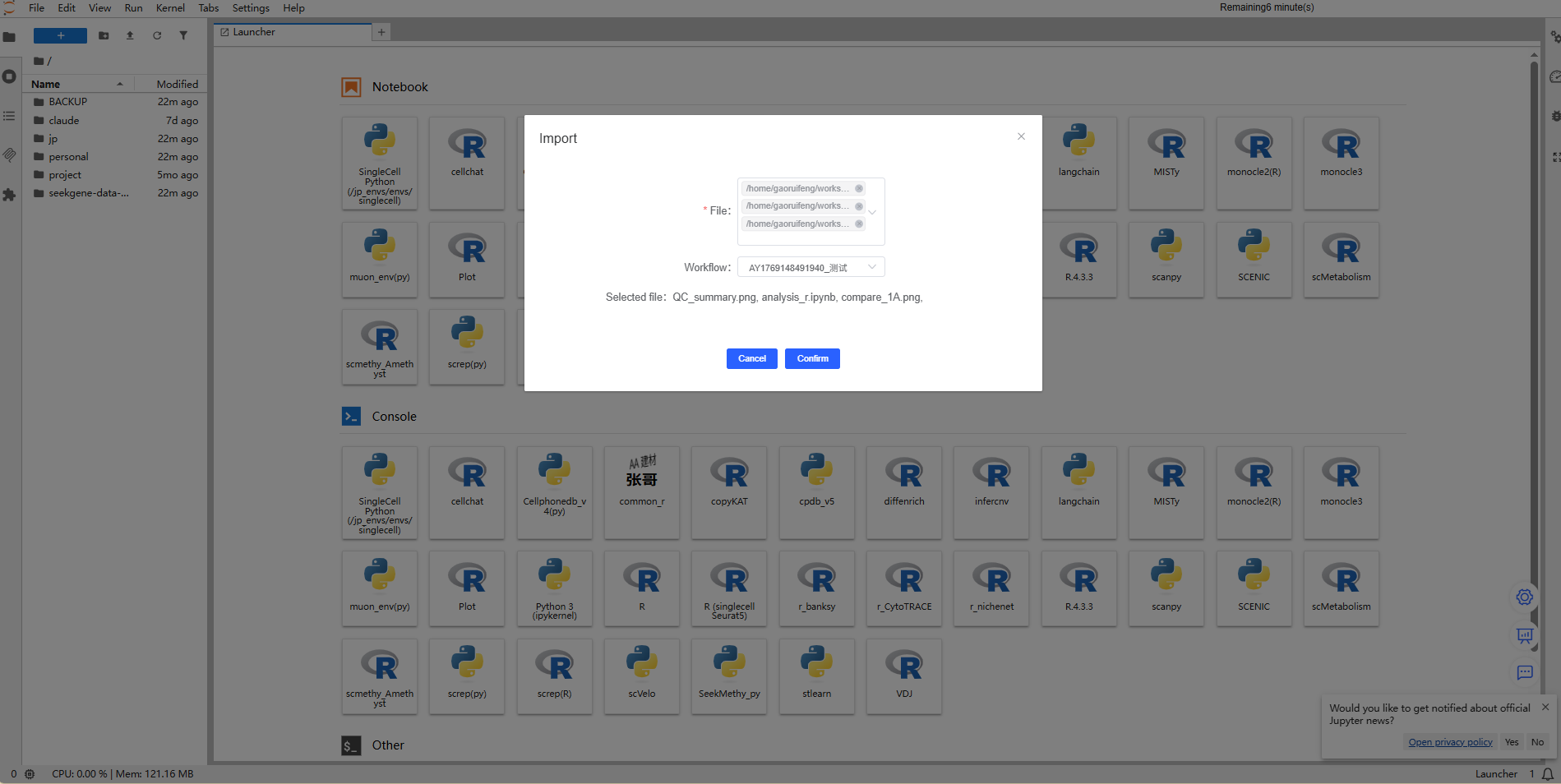The image size is (1561, 784).
Task: Remove the third selected file tag
Action: (859, 224)
